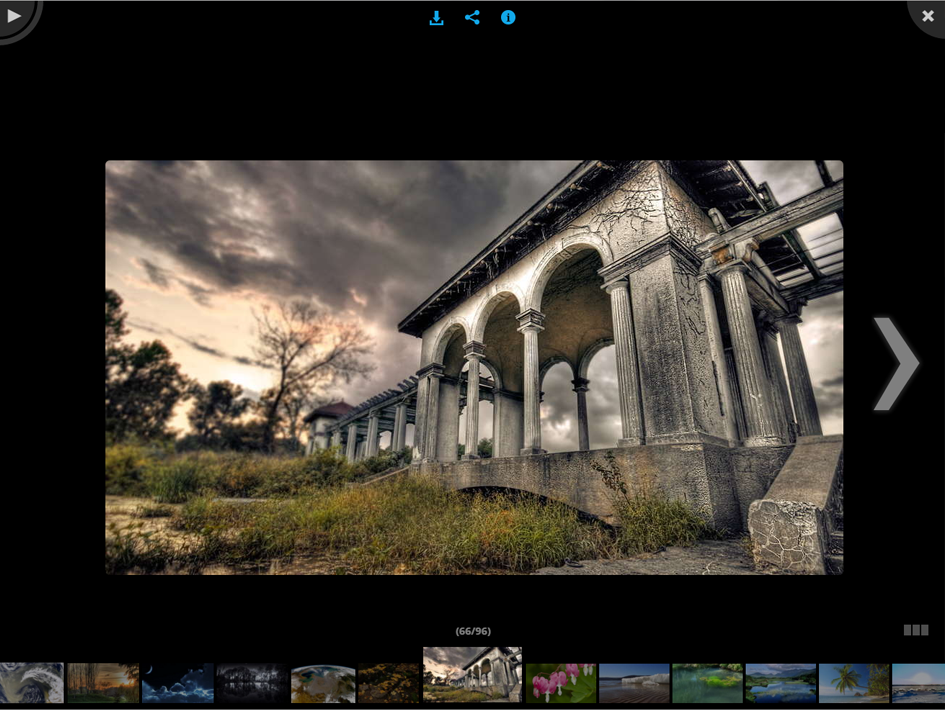This screenshot has width=945, height=710.
Task: Open the pink bleeding heart flowers thumbnail
Action: coord(561,683)
